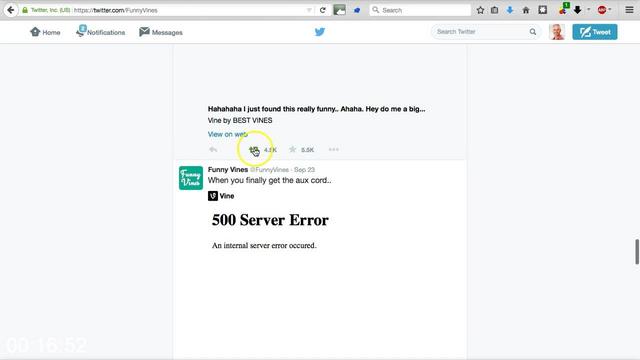
Task: Click the red Adblock Plus icon
Action: pos(602,10)
